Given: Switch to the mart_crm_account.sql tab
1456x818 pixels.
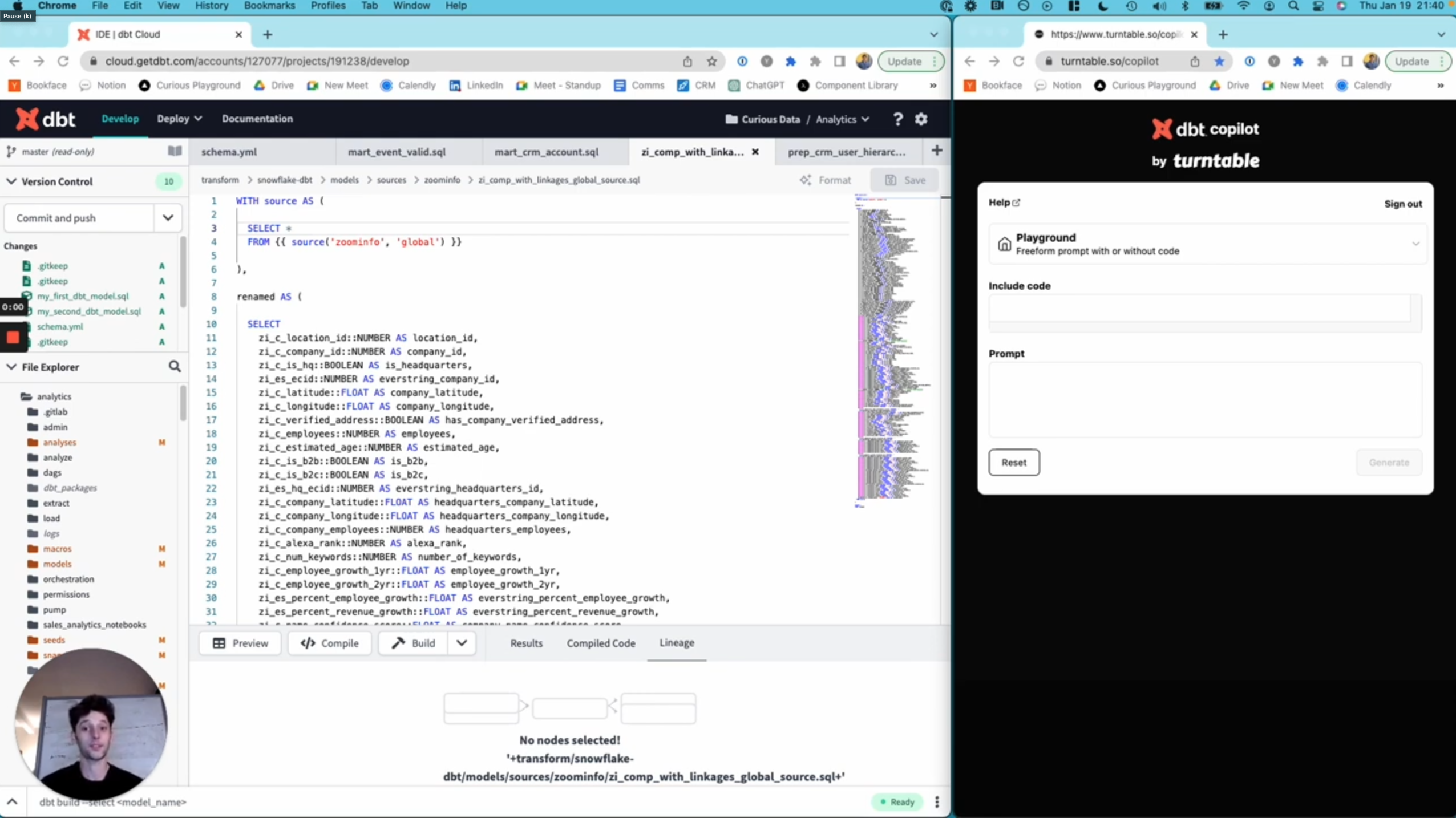Looking at the screenshot, I should pos(546,152).
